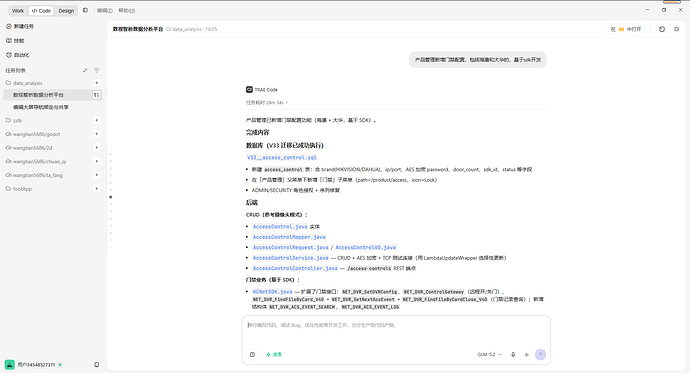The height and width of the screenshot is (373, 690).
Task: Open V33__access_control.sql file link
Action: 282,157
